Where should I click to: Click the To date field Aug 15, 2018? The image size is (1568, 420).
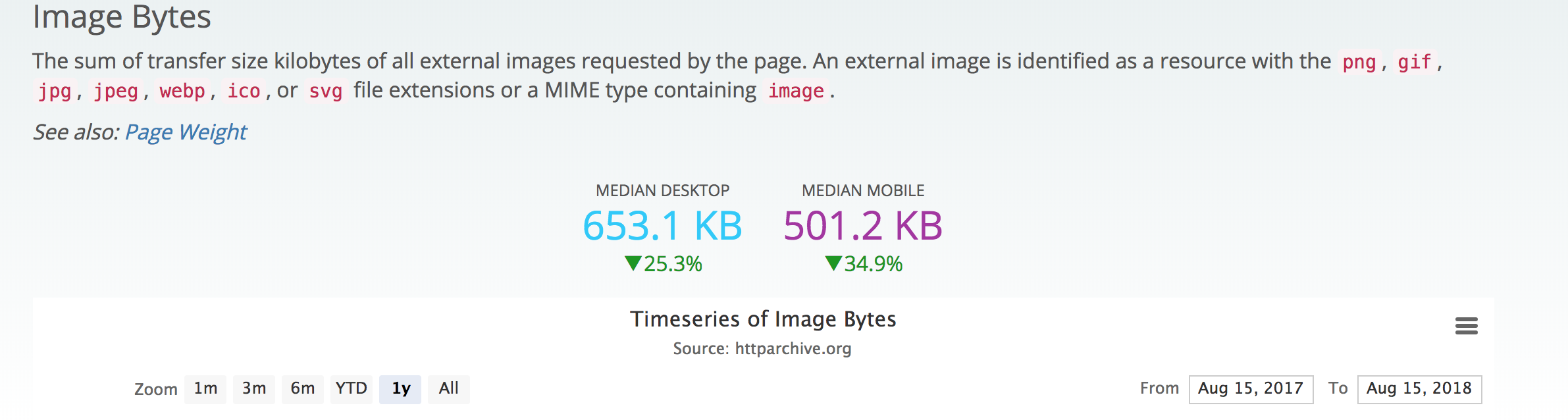tap(1419, 389)
